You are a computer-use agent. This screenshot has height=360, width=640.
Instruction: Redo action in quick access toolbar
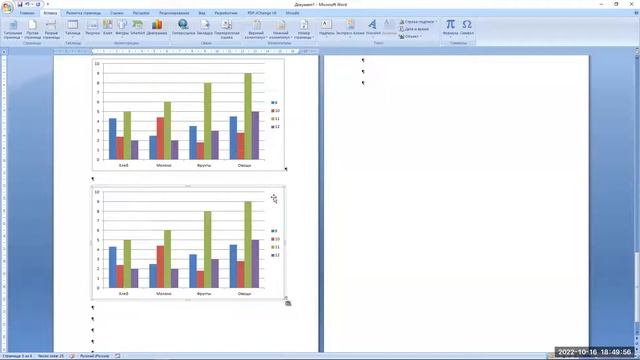click(38, 4)
